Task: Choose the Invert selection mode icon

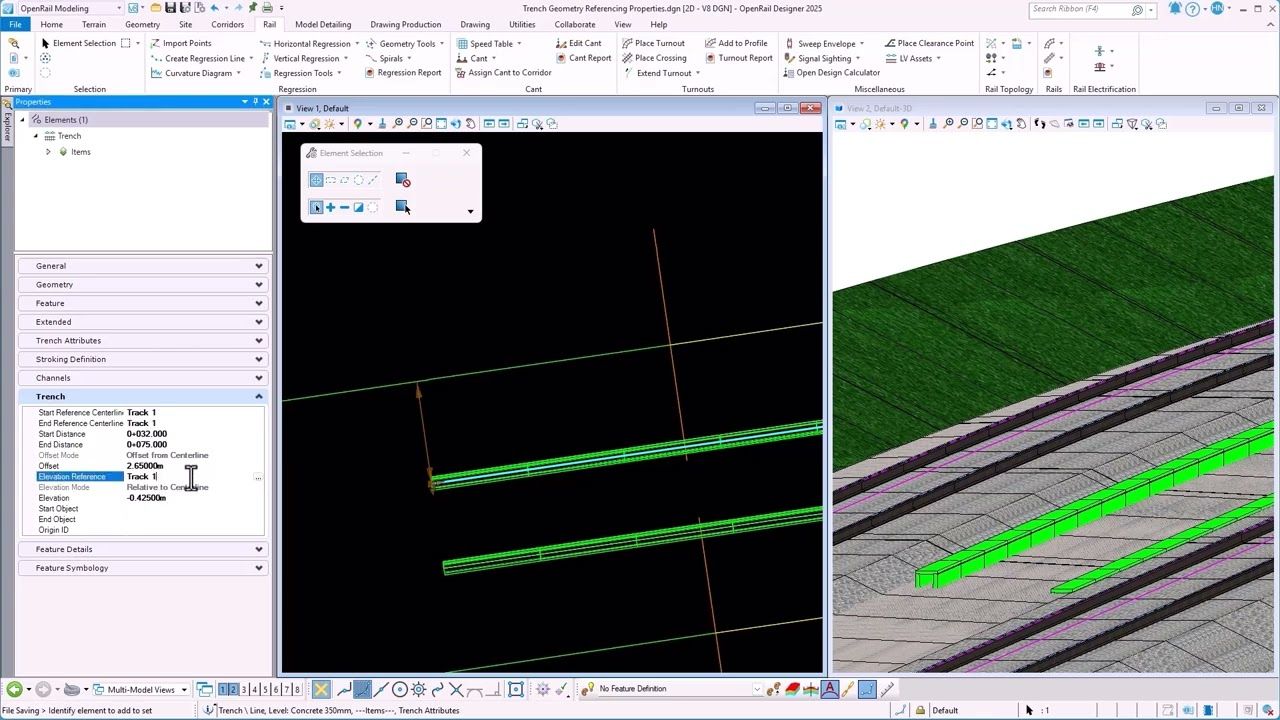Action: tap(358, 207)
